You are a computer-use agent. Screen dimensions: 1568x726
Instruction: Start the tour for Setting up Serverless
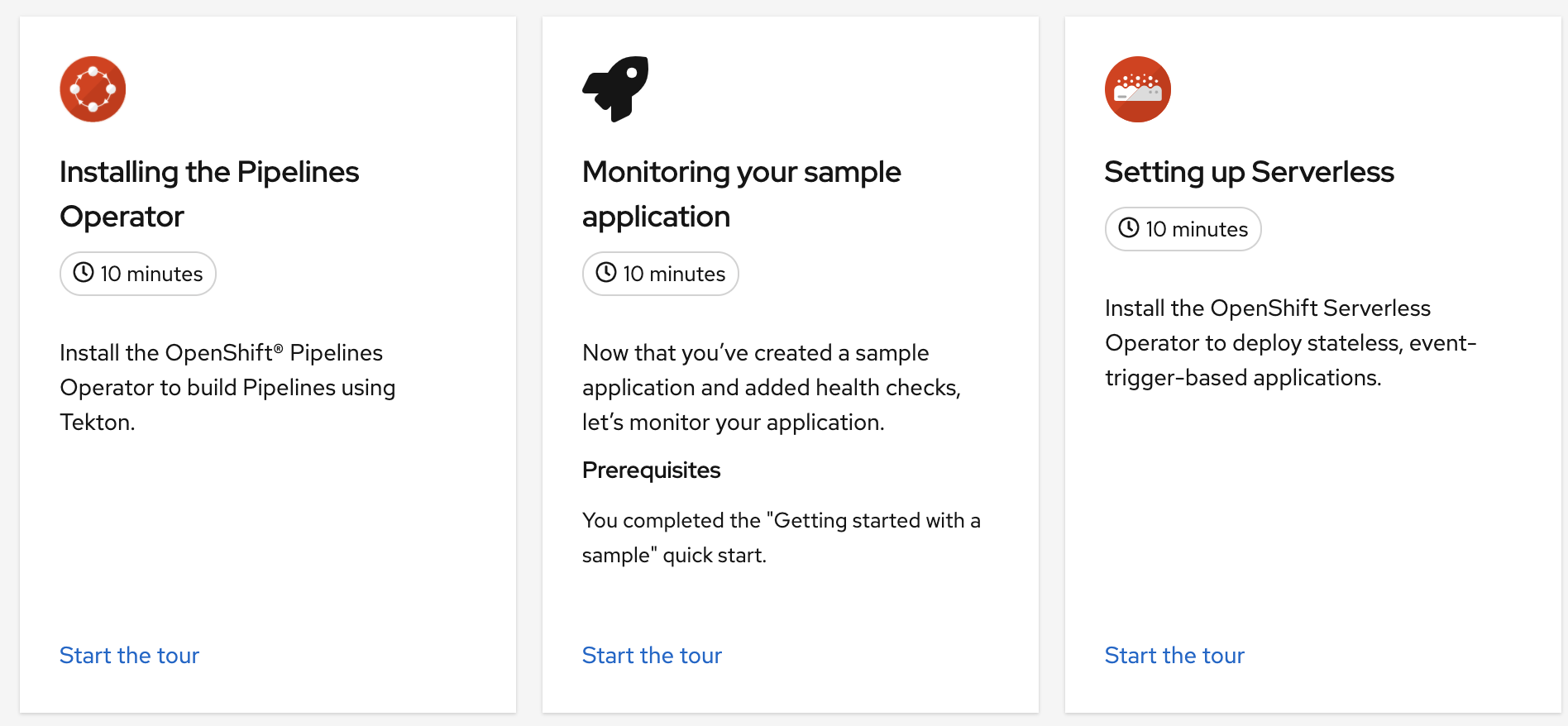tap(1174, 656)
